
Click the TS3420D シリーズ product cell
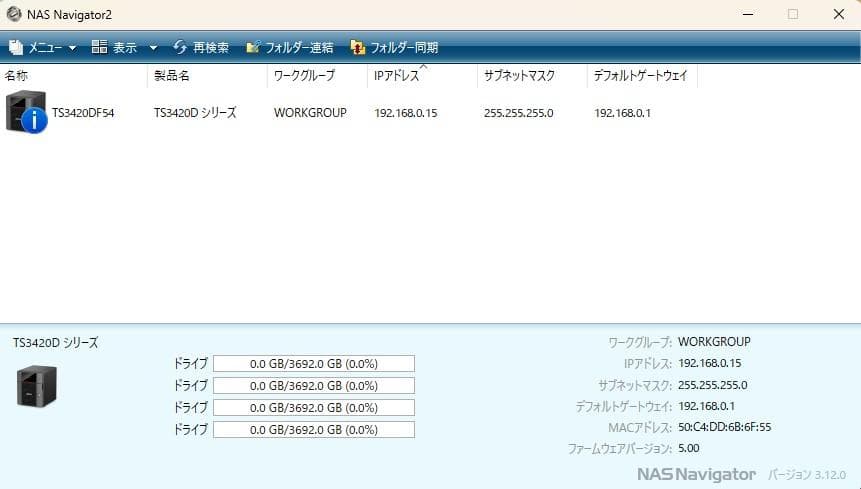[x=195, y=113]
